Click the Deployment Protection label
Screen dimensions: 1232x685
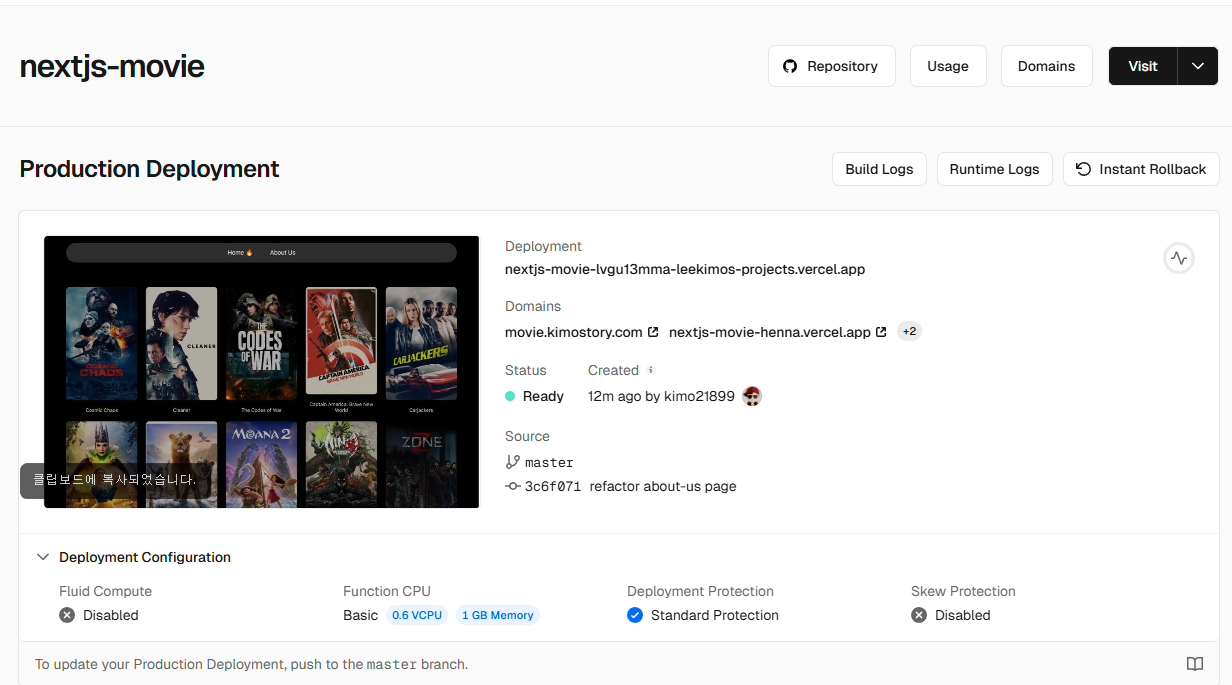point(700,591)
